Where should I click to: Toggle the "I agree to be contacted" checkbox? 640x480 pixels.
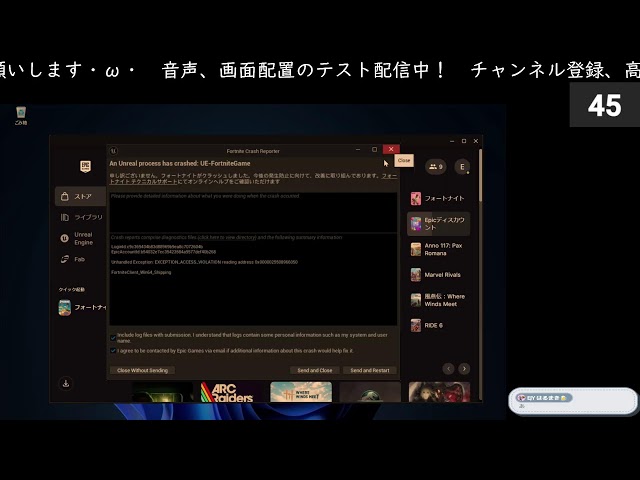113,350
